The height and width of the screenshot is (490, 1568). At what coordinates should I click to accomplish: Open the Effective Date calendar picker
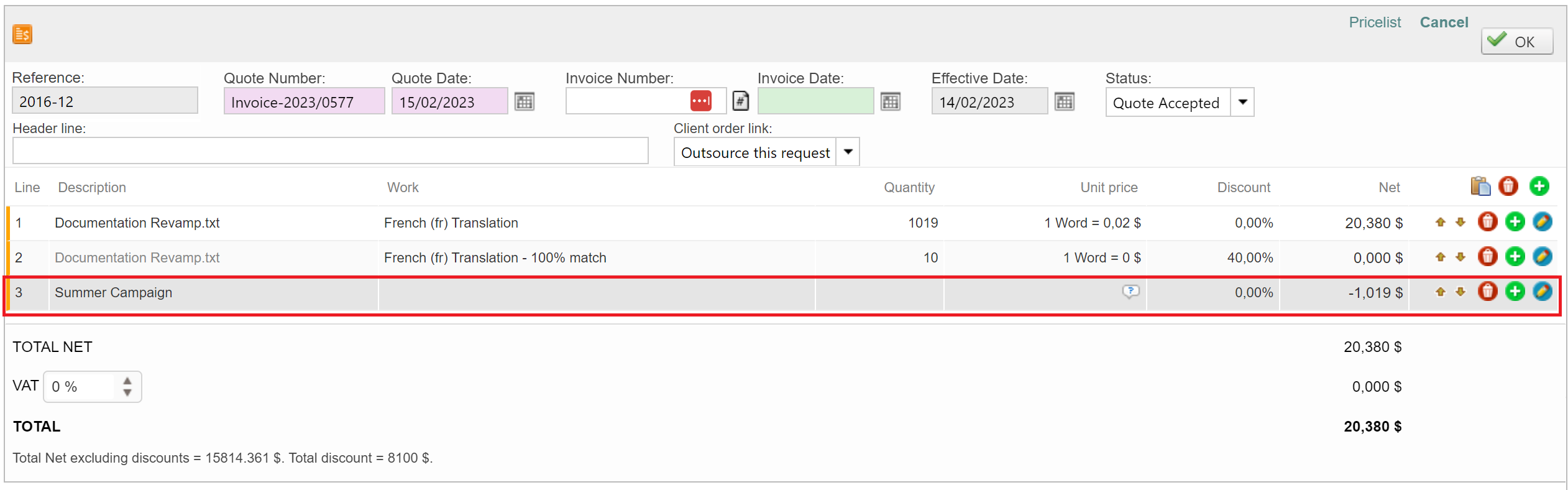[1064, 102]
